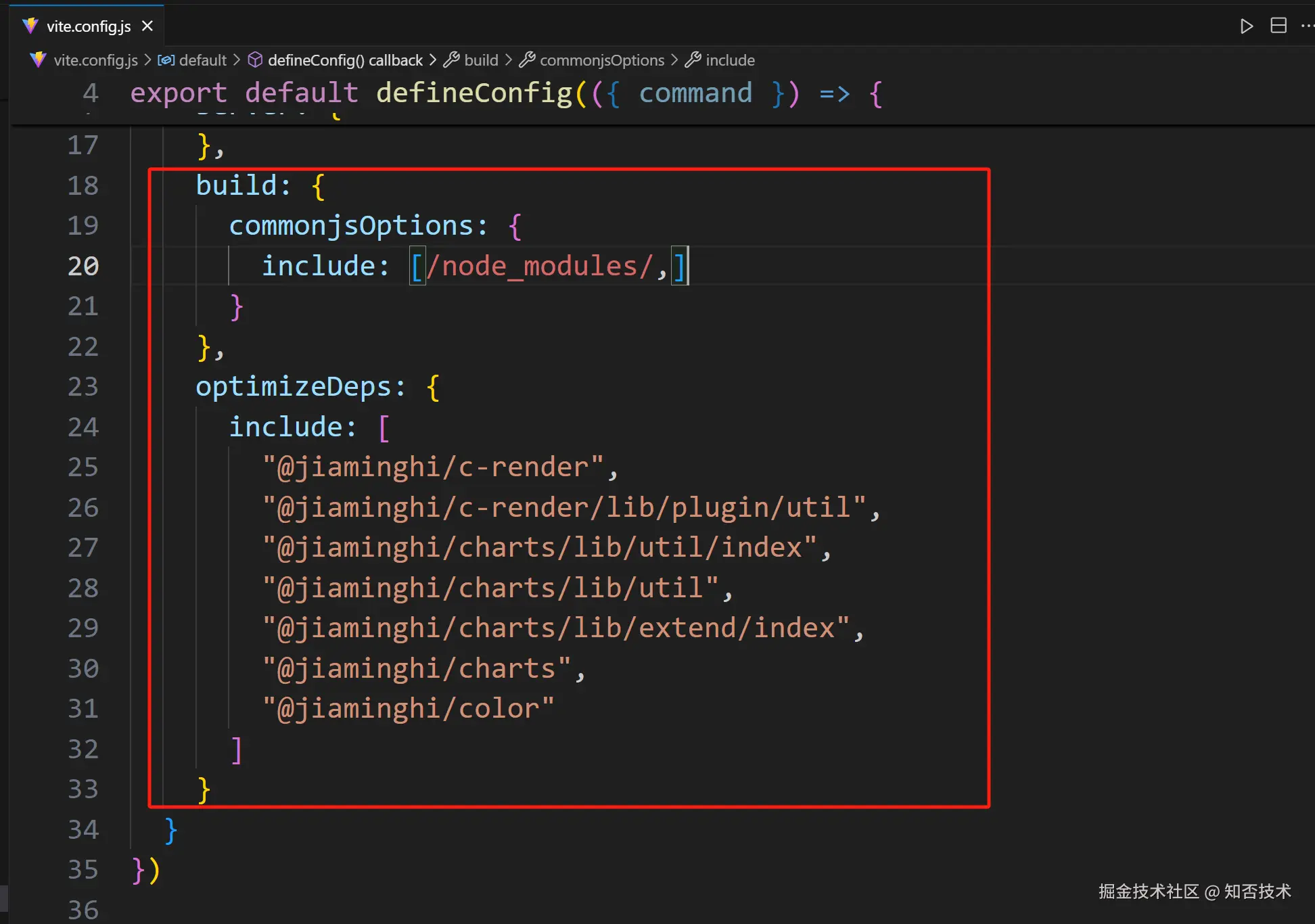Click the Run Code play icon

tap(1246, 26)
